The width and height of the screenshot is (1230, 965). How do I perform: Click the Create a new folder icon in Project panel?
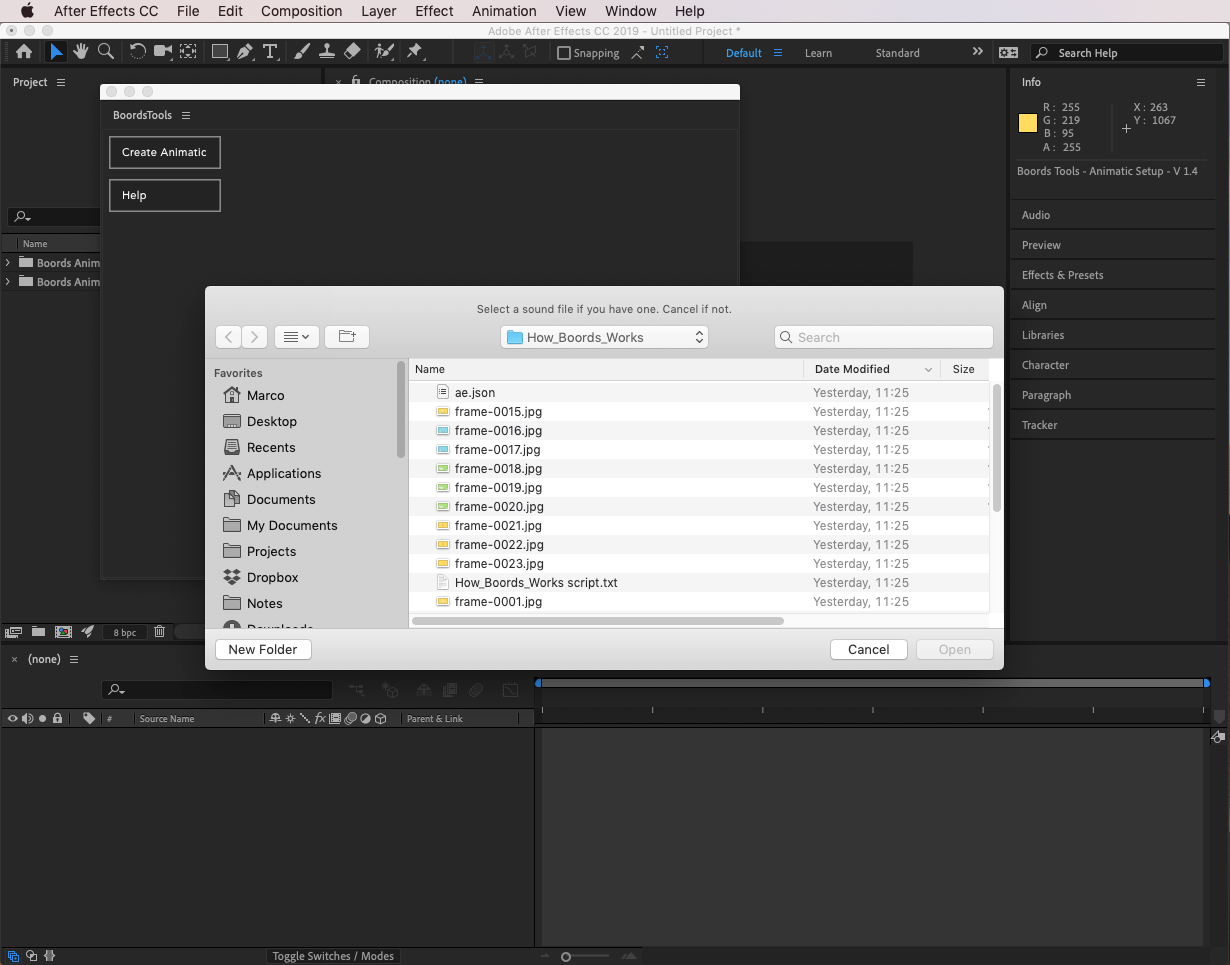[x=38, y=632]
